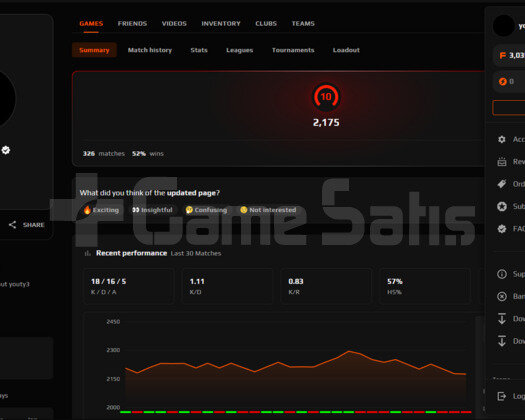Click the 2,175 Elo value
This screenshot has height=420, width=525.
(326, 123)
